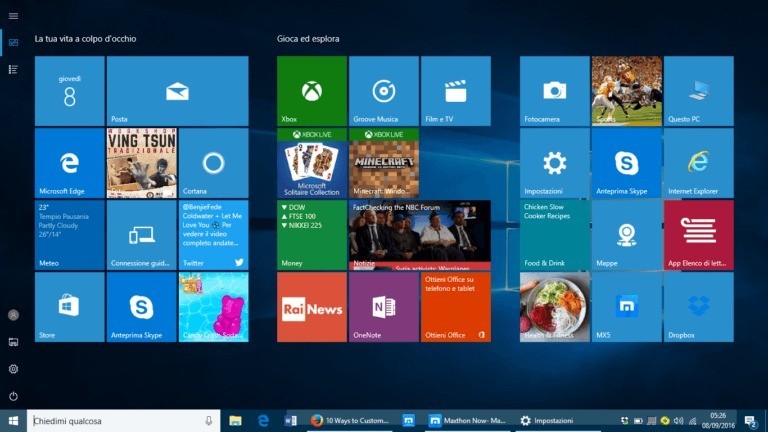Open Food & Drink tile
The height and width of the screenshot is (432, 768).
click(x=554, y=235)
